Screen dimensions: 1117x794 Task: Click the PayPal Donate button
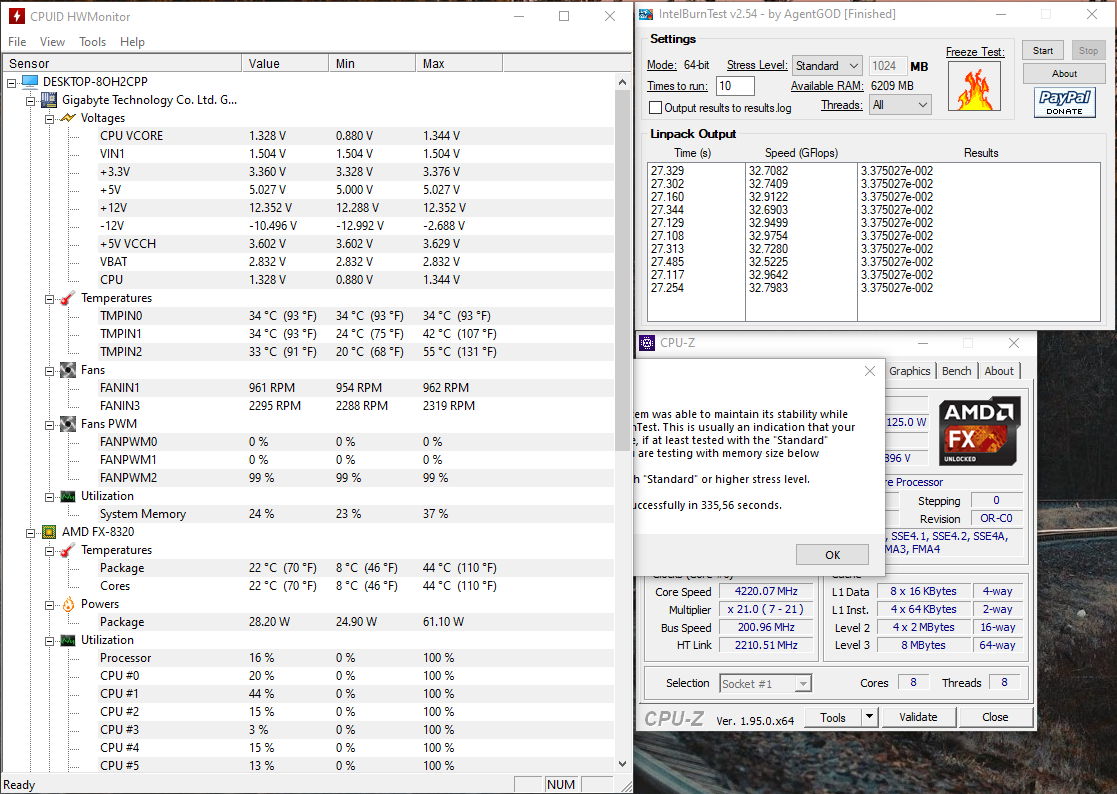(1064, 102)
